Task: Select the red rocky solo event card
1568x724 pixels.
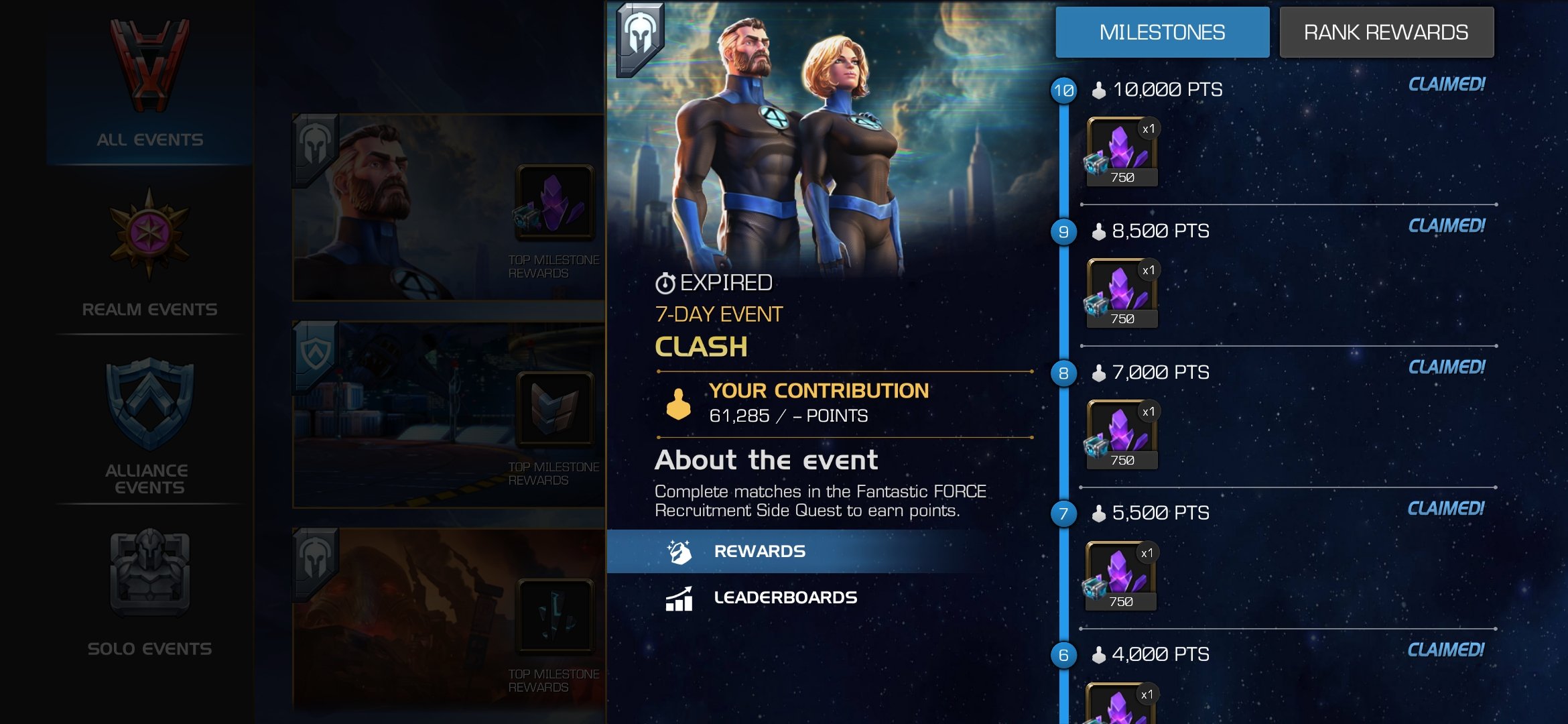Action: click(448, 621)
